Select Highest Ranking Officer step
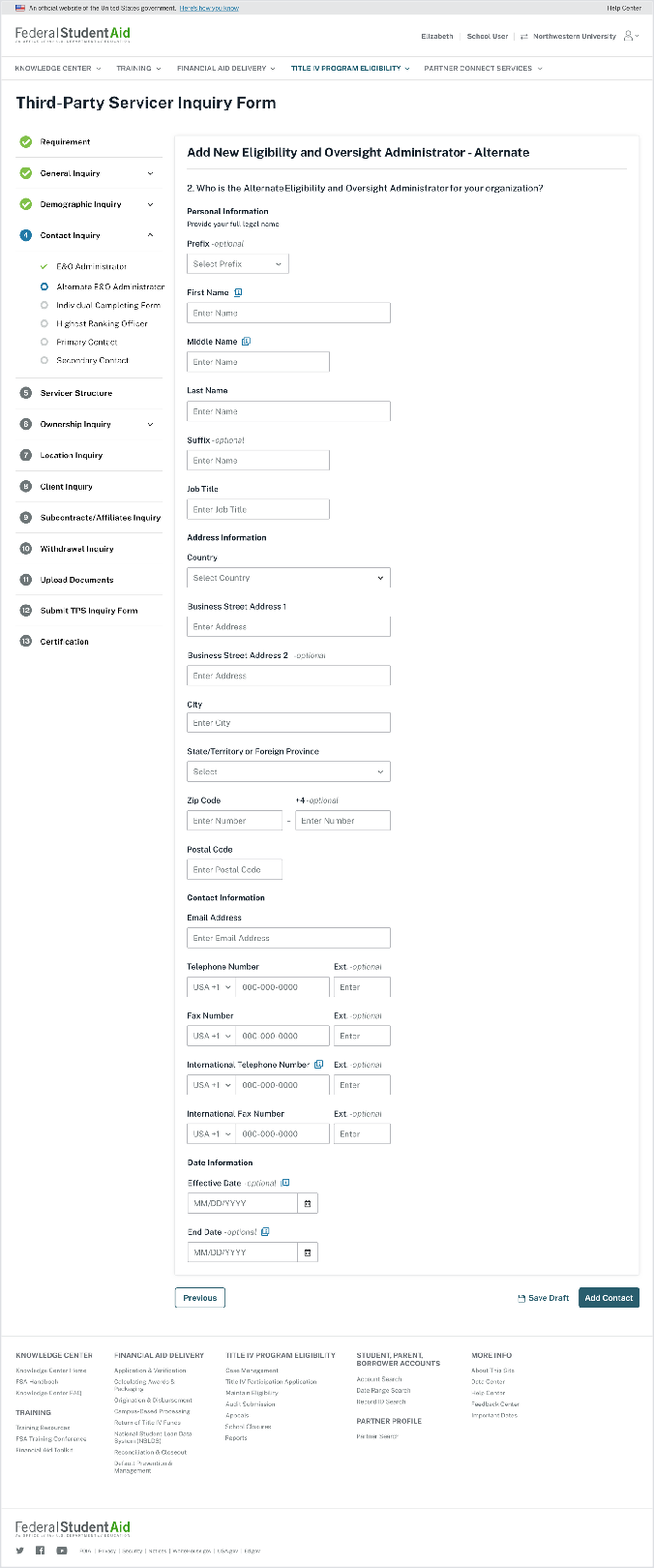This screenshot has height=1568, width=654. [102, 323]
